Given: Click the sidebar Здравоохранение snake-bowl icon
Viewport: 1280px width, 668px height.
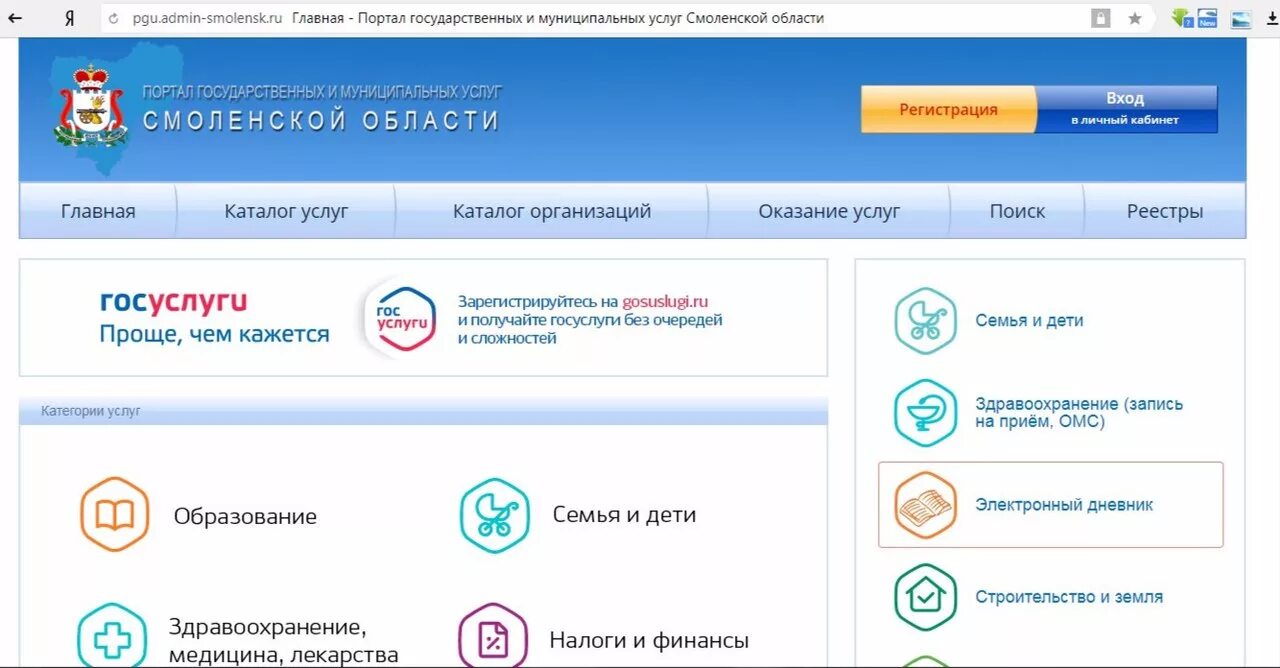Looking at the screenshot, I should [924, 412].
